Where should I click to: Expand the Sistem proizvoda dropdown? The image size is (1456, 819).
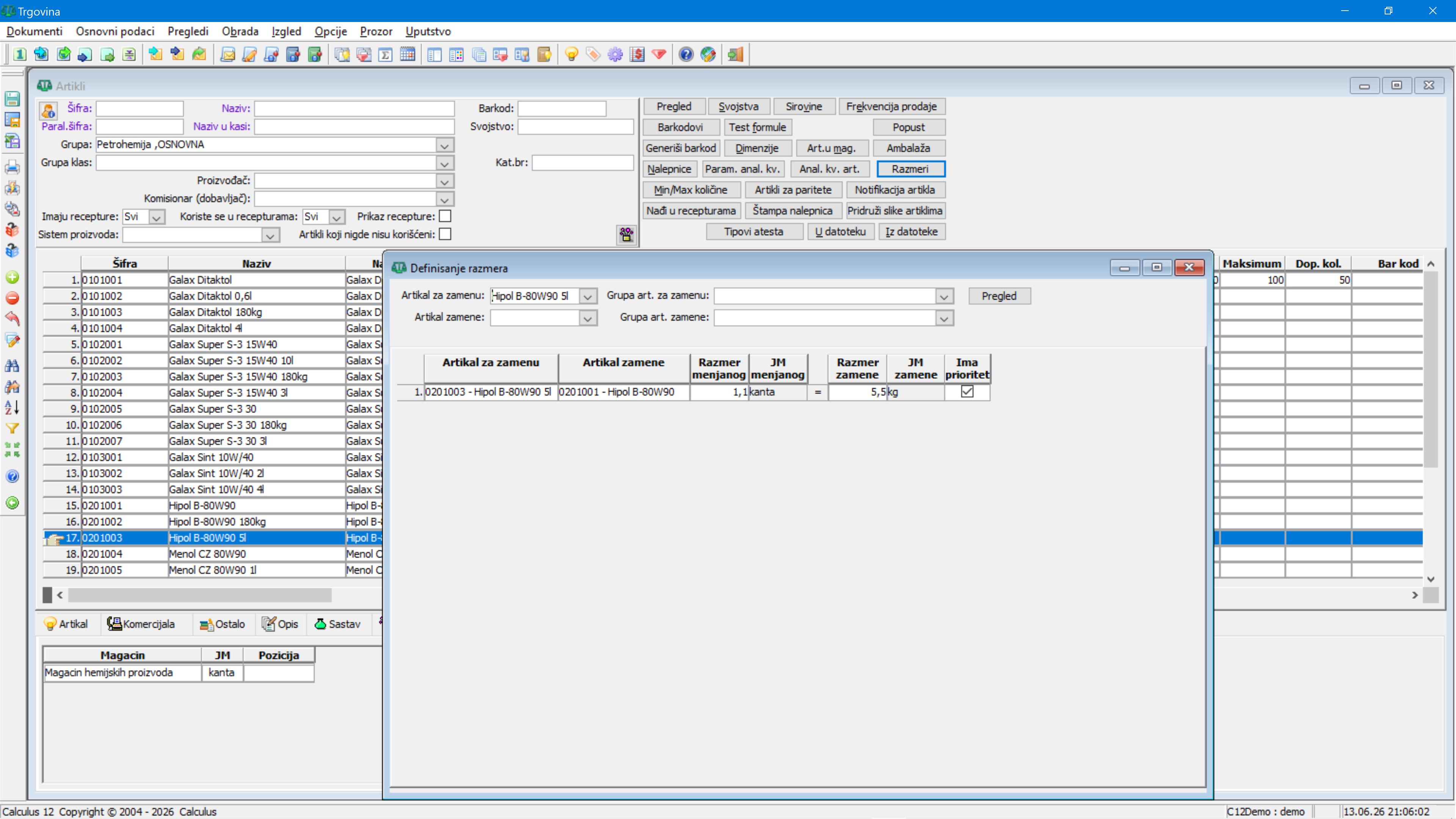270,235
